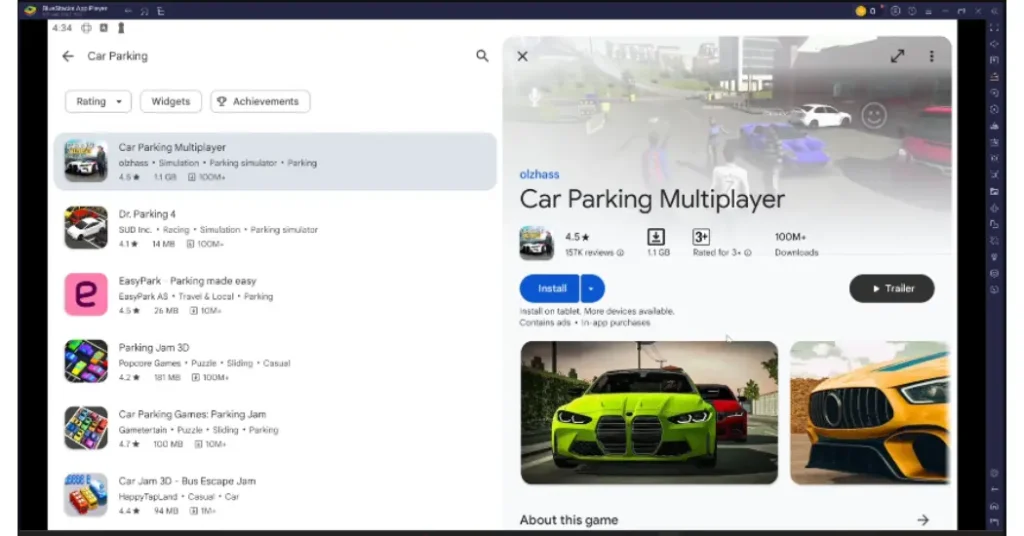Click the Car Jam 3D app icon
1024x536 pixels.
pyautogui.click(x=86, y=495)
